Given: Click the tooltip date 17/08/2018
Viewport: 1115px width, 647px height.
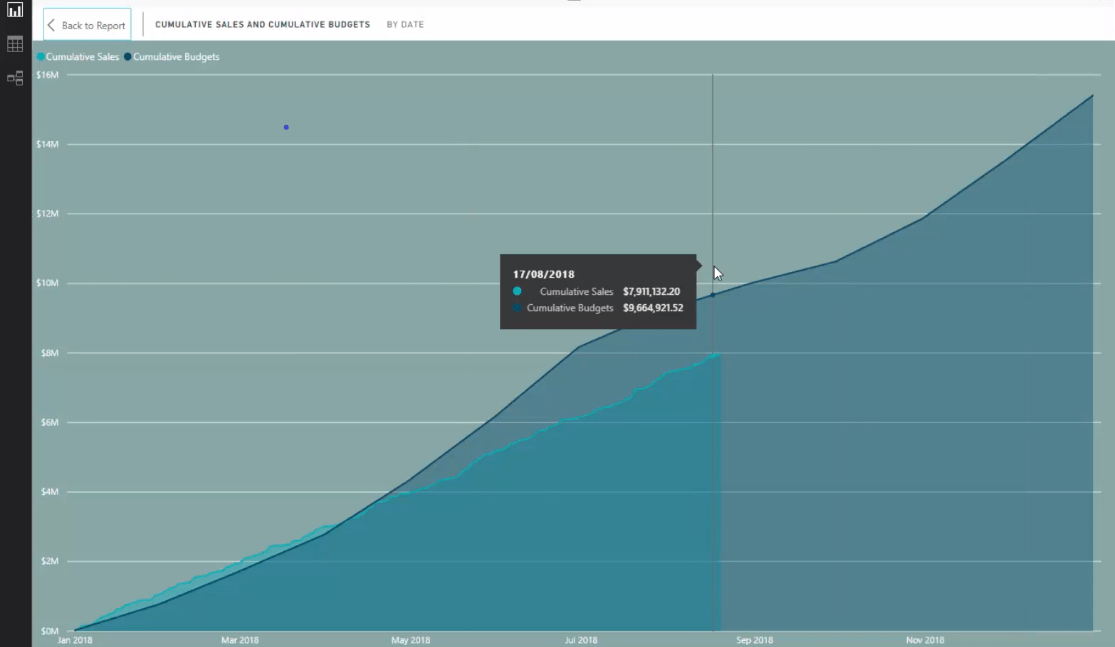Looking at the screenshot, I should tap(543, 274).
